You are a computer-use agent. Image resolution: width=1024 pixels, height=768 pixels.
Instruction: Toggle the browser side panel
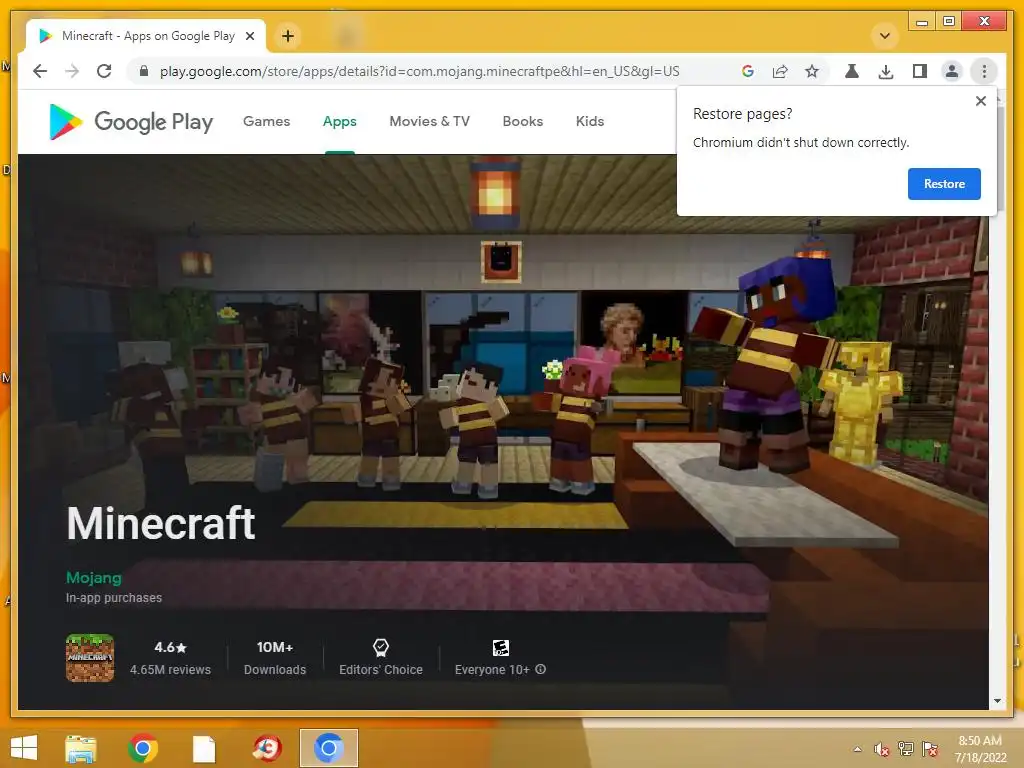coord(920,71)
